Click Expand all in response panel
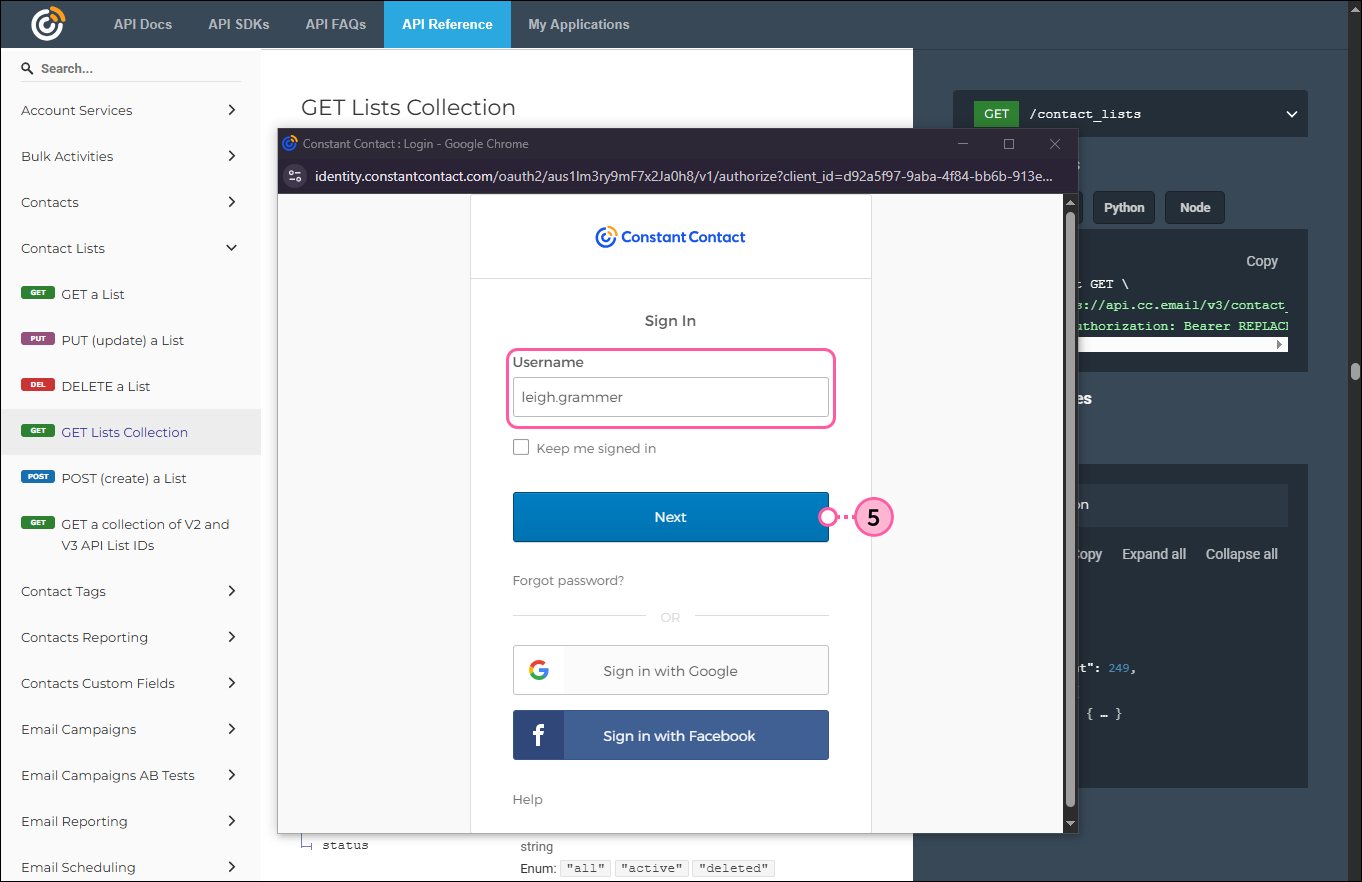Image resolution: width=1362 pixels, height=882 pixels. coord(1154,554)
